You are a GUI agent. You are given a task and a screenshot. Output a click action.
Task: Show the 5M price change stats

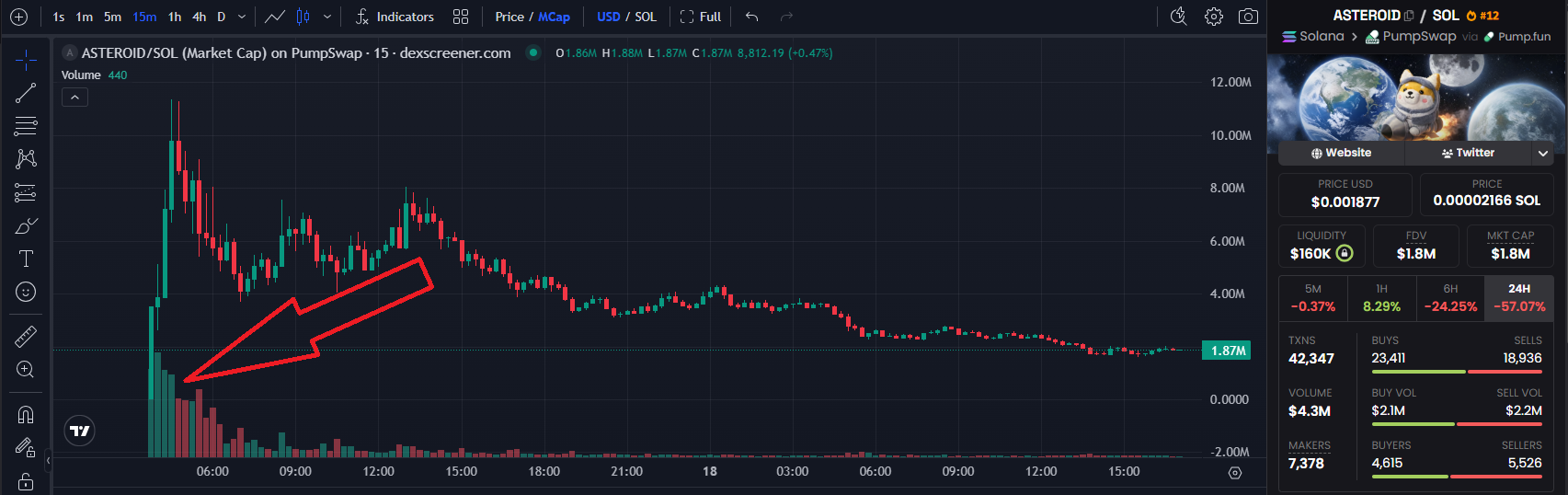click(1312, 297)
